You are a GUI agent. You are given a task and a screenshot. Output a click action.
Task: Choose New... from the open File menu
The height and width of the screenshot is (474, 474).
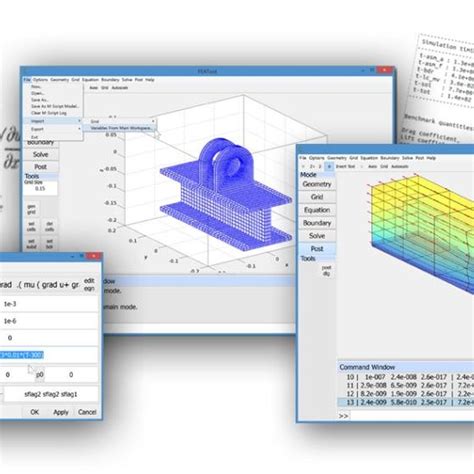[x=36, y=87]
